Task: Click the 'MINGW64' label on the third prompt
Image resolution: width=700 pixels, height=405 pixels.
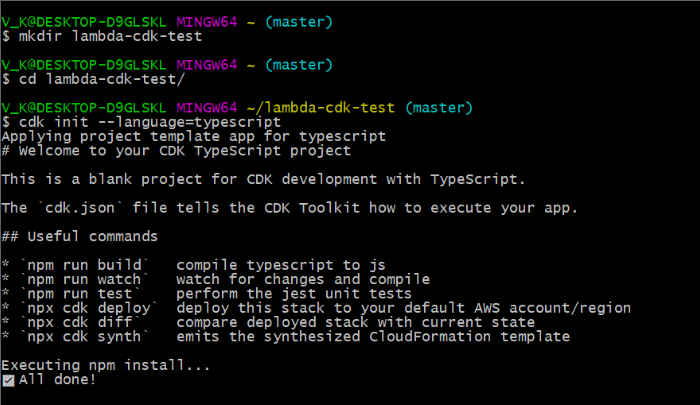Action: pyautogui.click(x=207, y=108)
